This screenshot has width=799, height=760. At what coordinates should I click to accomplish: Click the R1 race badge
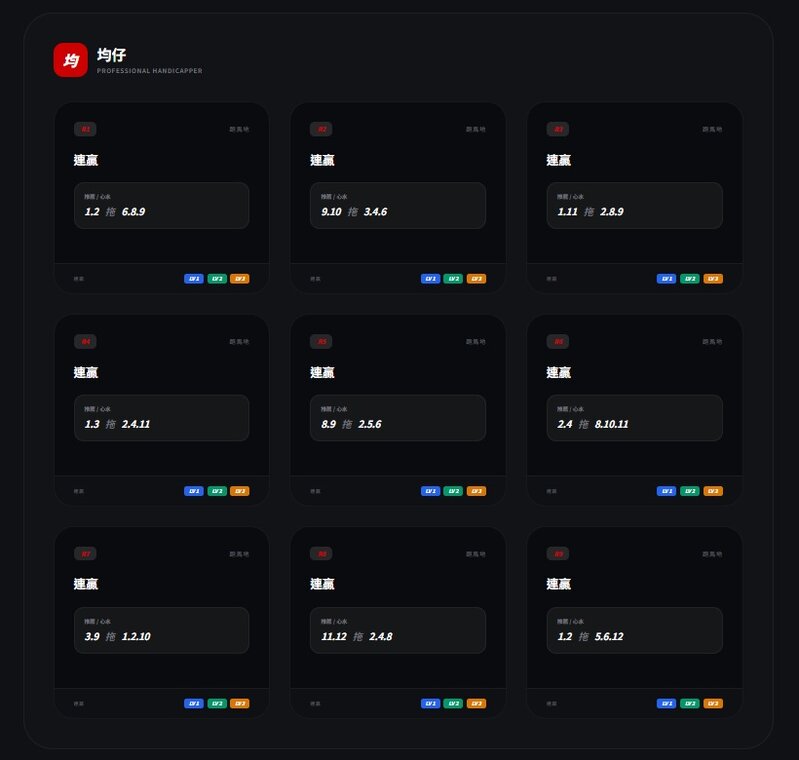click(x=86, y=129)
